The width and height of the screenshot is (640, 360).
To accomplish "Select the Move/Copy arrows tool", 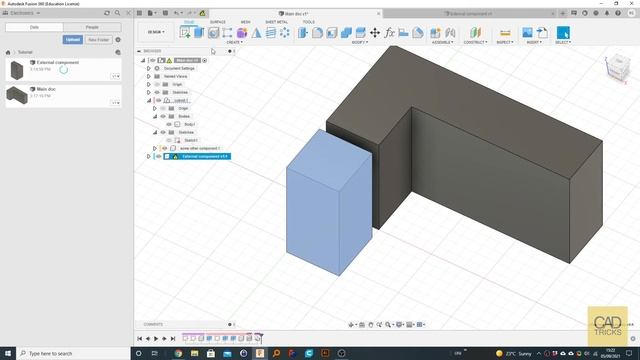I will [x=375, y=33].
